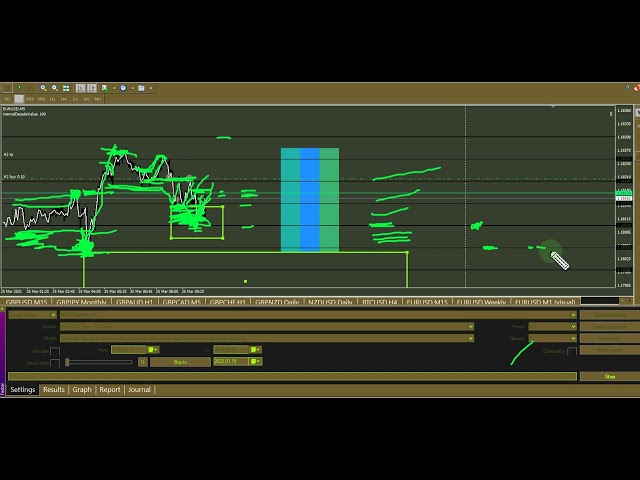Open the Period dropdown

[573, 327]
